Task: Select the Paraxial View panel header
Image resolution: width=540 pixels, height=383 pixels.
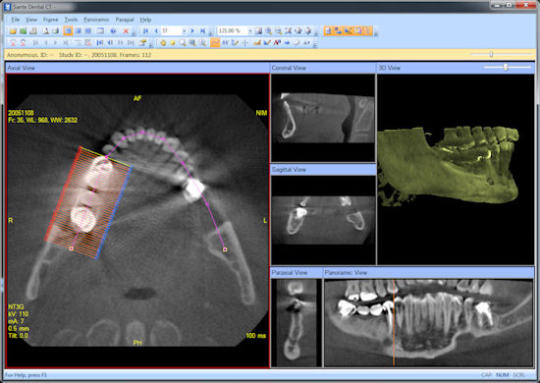Action: [296, 272]
